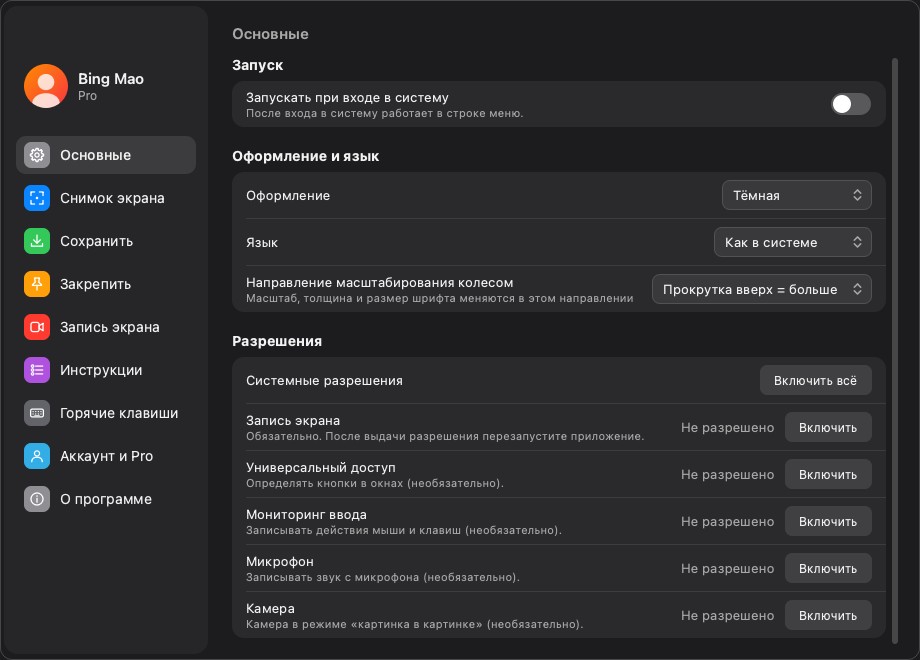Open the Снимок экрана settings section
This screenshot has height=660, width=920.
[106, 198]
